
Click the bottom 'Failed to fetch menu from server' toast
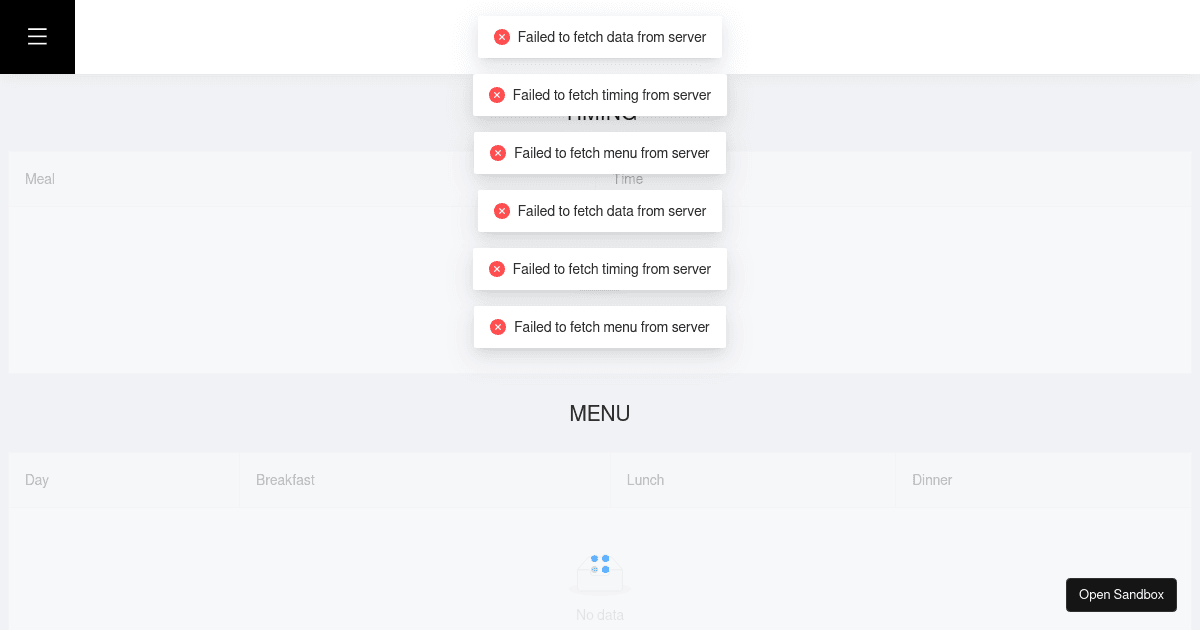pos(612,327)
